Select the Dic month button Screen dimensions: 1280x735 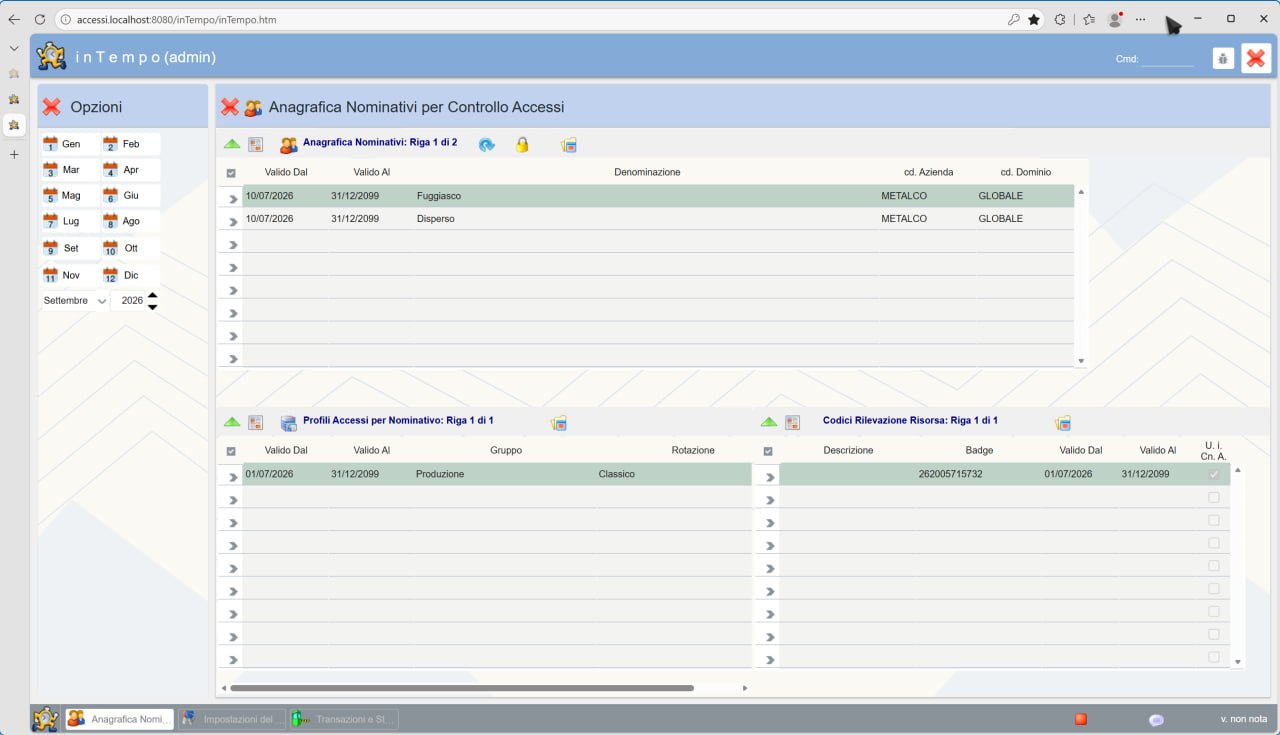click(x=130, y=275)
